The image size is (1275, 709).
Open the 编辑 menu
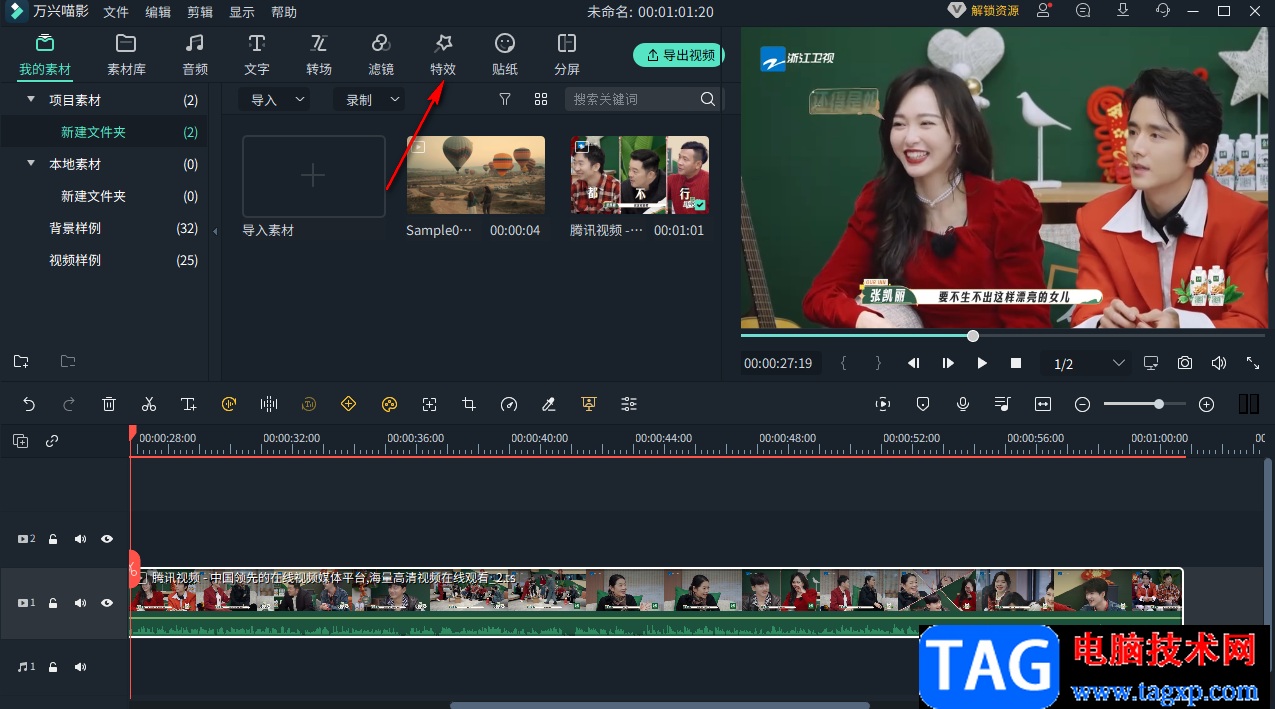(x=158, y=12)
